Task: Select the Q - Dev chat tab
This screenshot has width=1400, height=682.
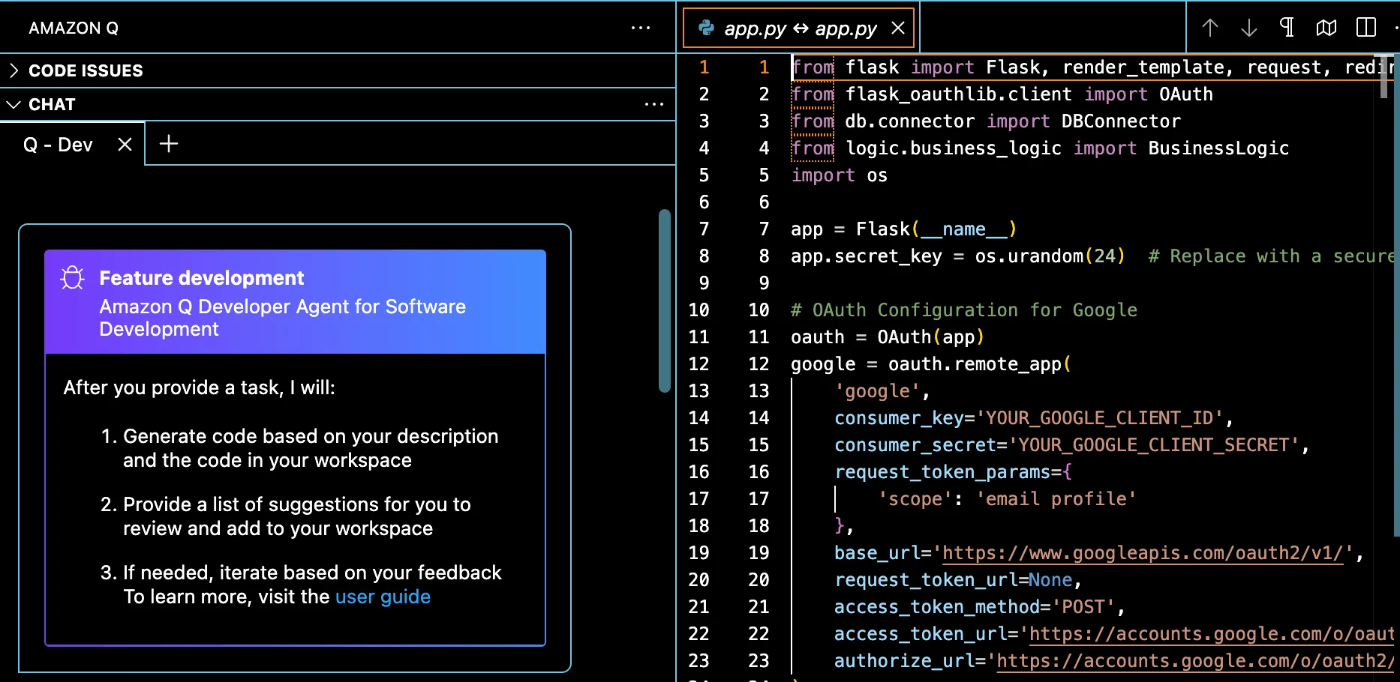Action: (x=58, y=145)
